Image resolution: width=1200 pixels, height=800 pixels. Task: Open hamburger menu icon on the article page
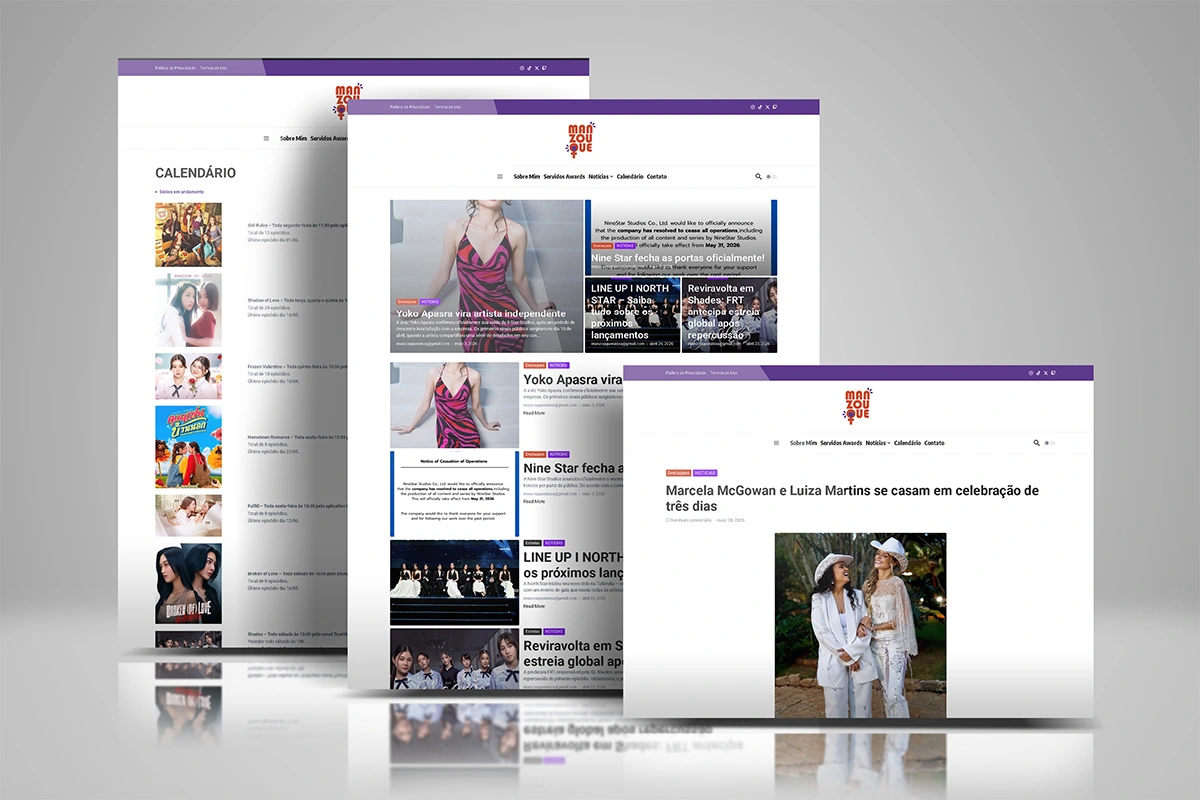click(777, 443)
